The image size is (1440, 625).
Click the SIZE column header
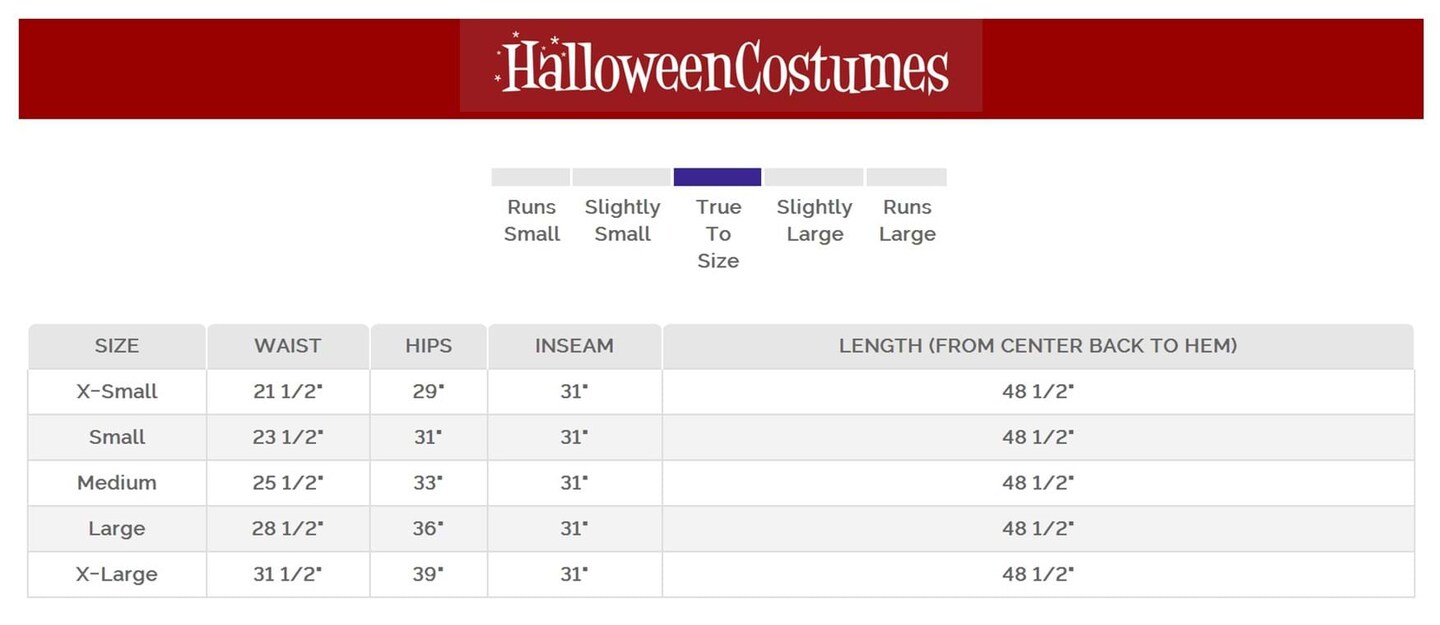click(x=117, y=346)
